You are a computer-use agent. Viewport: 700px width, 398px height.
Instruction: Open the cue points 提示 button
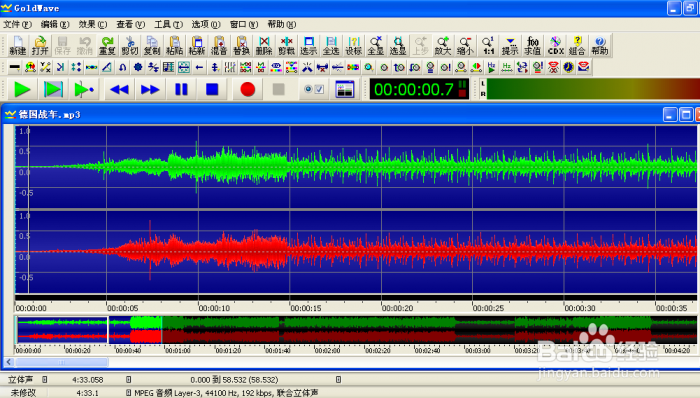click(x=510, y=46)
